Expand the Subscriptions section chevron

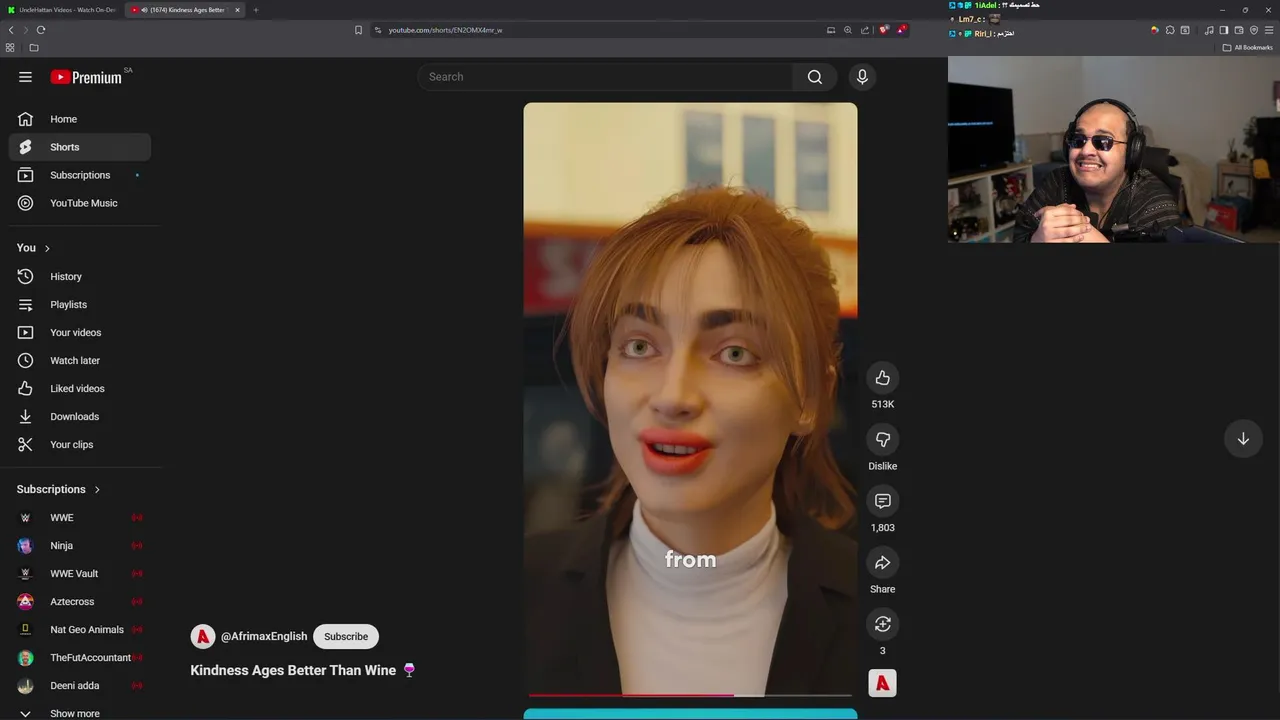click(x=97, y=490)
